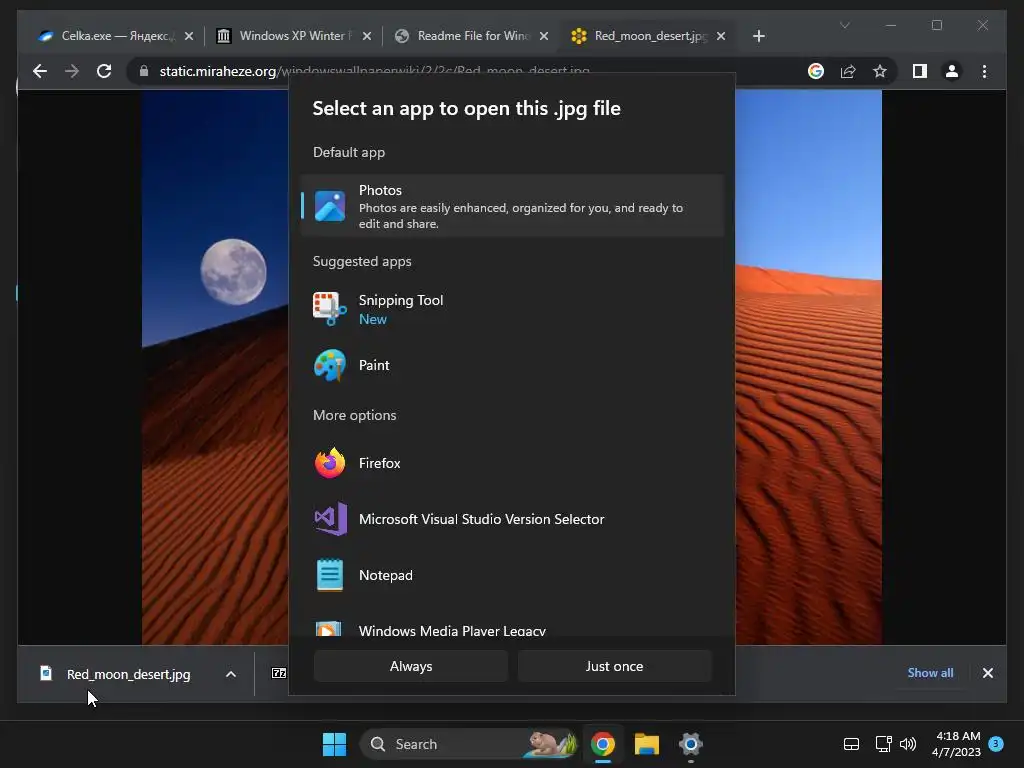Choose Notepad from more options

pos(513,575)
